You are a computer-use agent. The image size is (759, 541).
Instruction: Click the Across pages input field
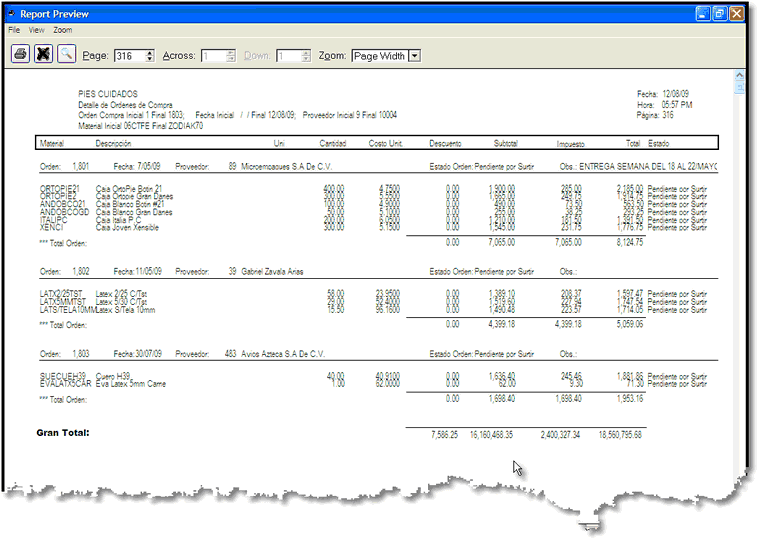(212, 56)
